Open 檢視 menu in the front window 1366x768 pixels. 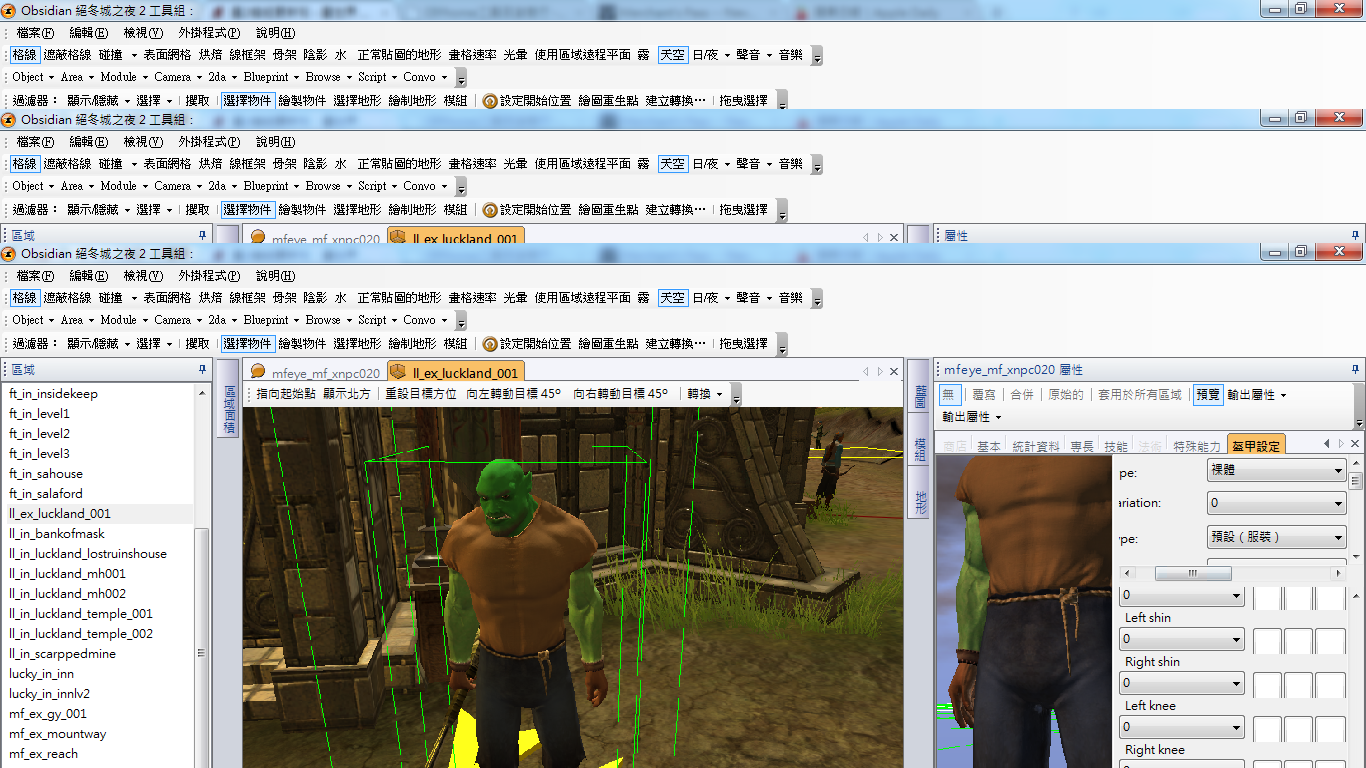coord(143,276)
